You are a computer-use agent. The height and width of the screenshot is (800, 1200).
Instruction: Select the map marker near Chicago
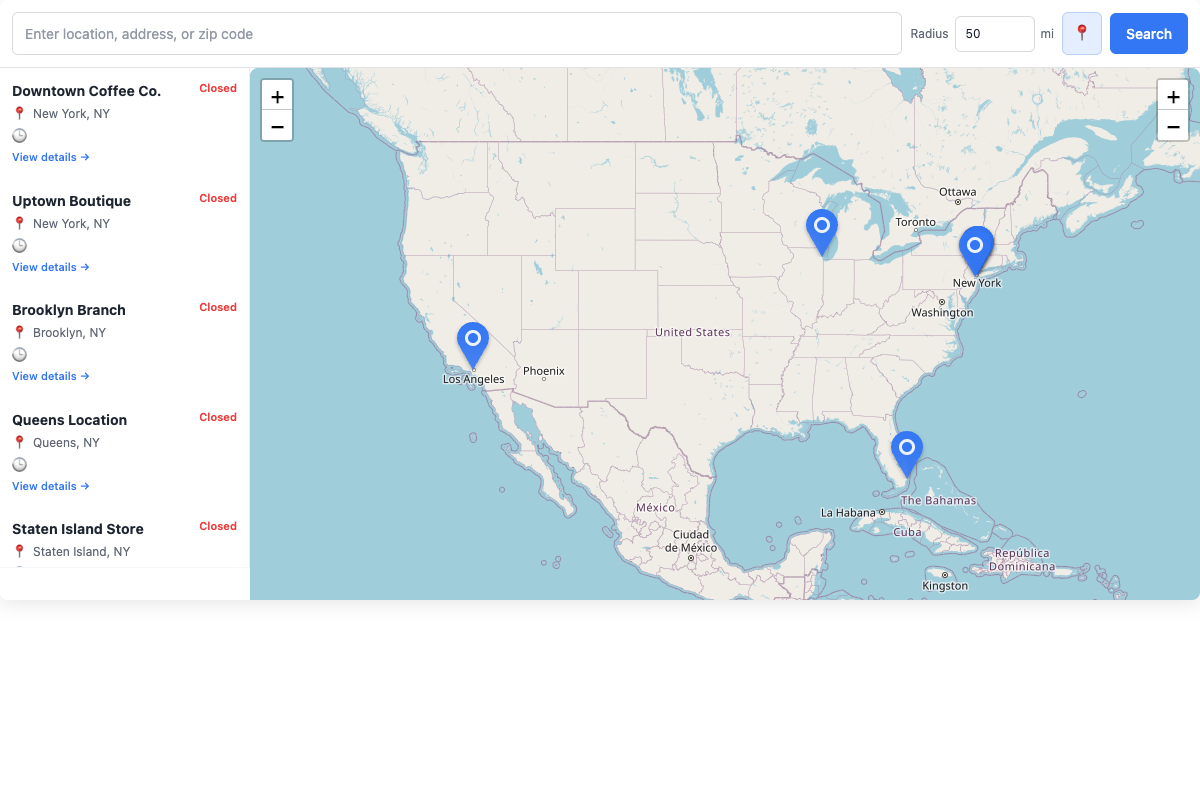(x=822, y=232)
